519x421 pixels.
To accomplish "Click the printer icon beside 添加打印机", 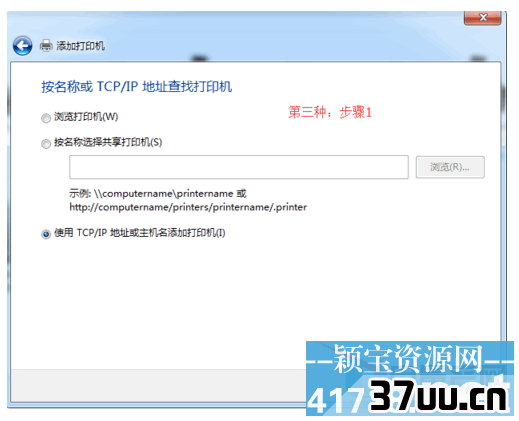I will point(46,46).
